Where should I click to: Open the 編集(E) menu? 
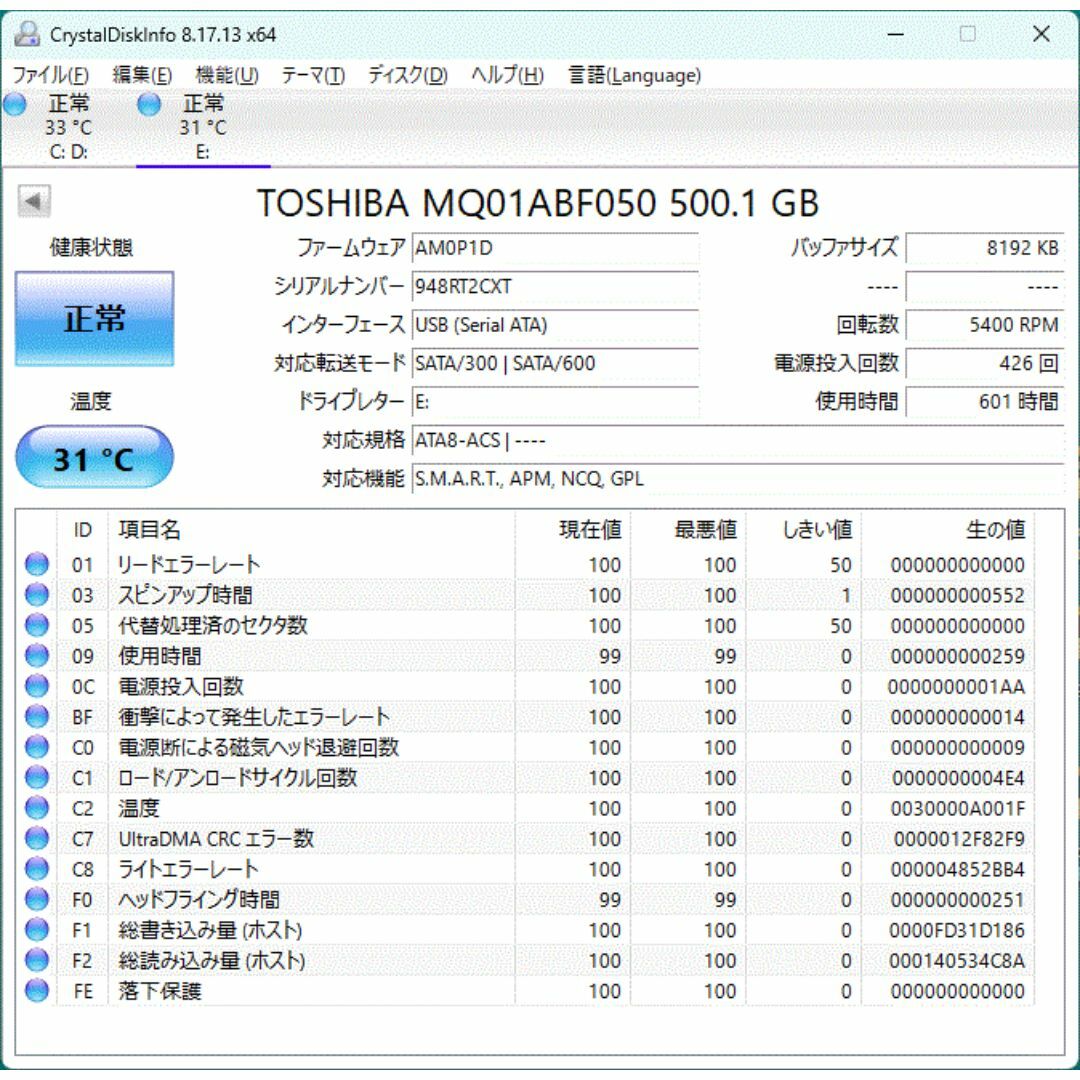point(142,74)
